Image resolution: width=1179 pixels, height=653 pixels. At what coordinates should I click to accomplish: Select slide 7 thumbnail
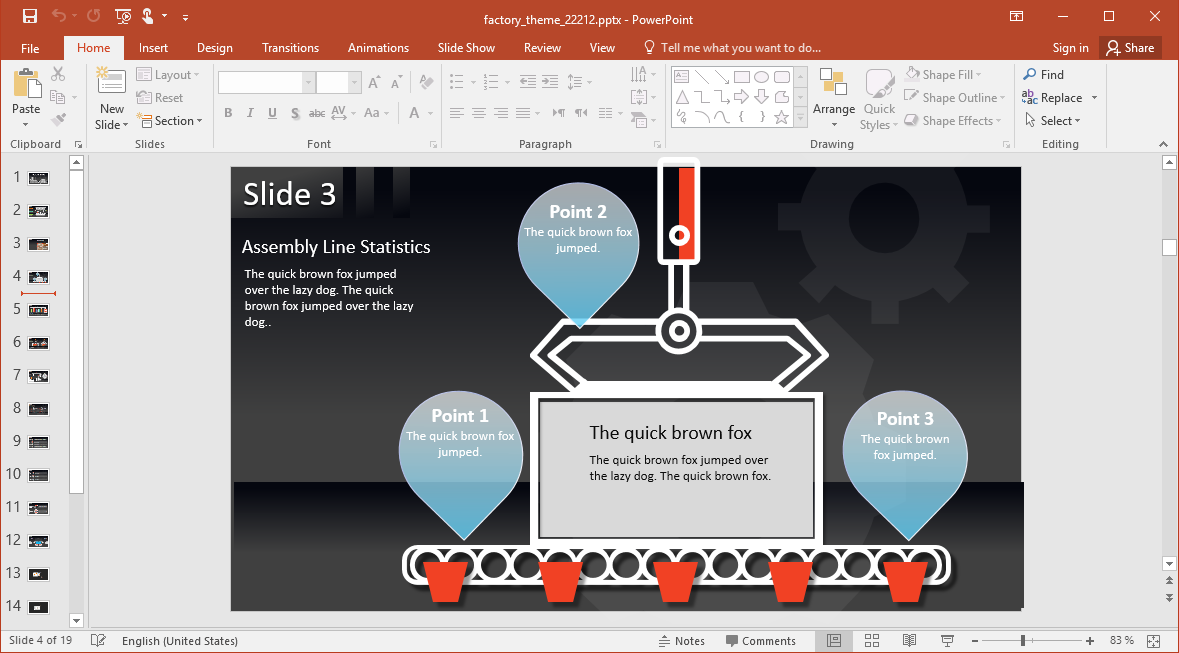pyautogui.click(x=39, y=376)
